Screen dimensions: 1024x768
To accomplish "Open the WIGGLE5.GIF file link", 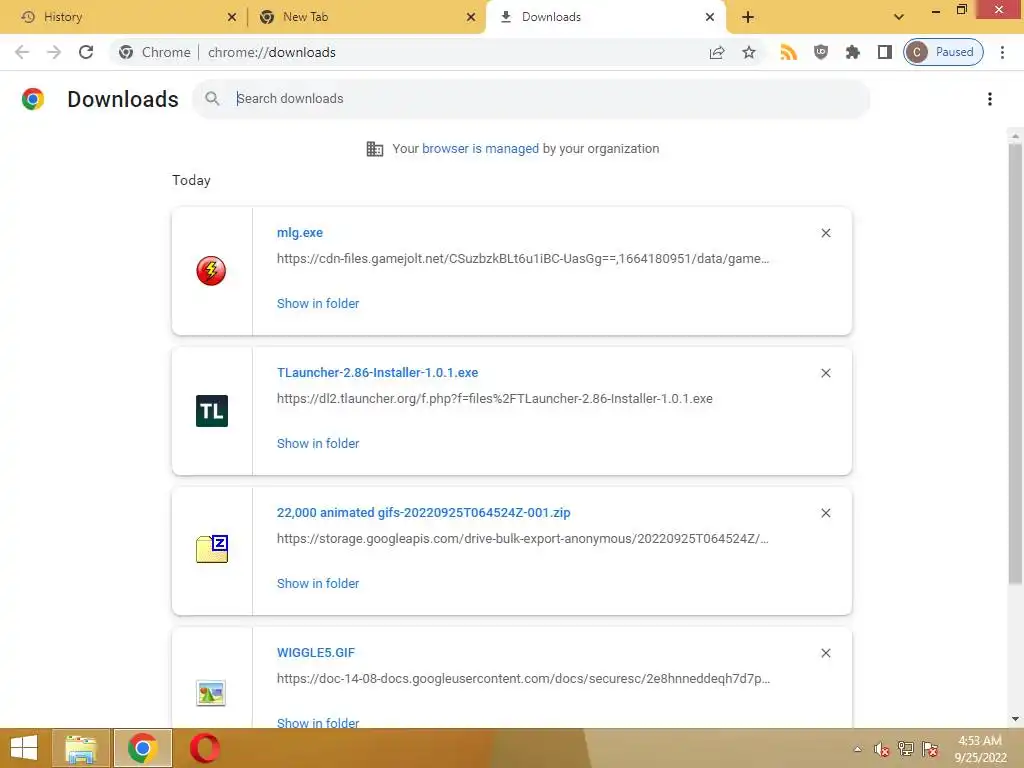I will (315, 653).
